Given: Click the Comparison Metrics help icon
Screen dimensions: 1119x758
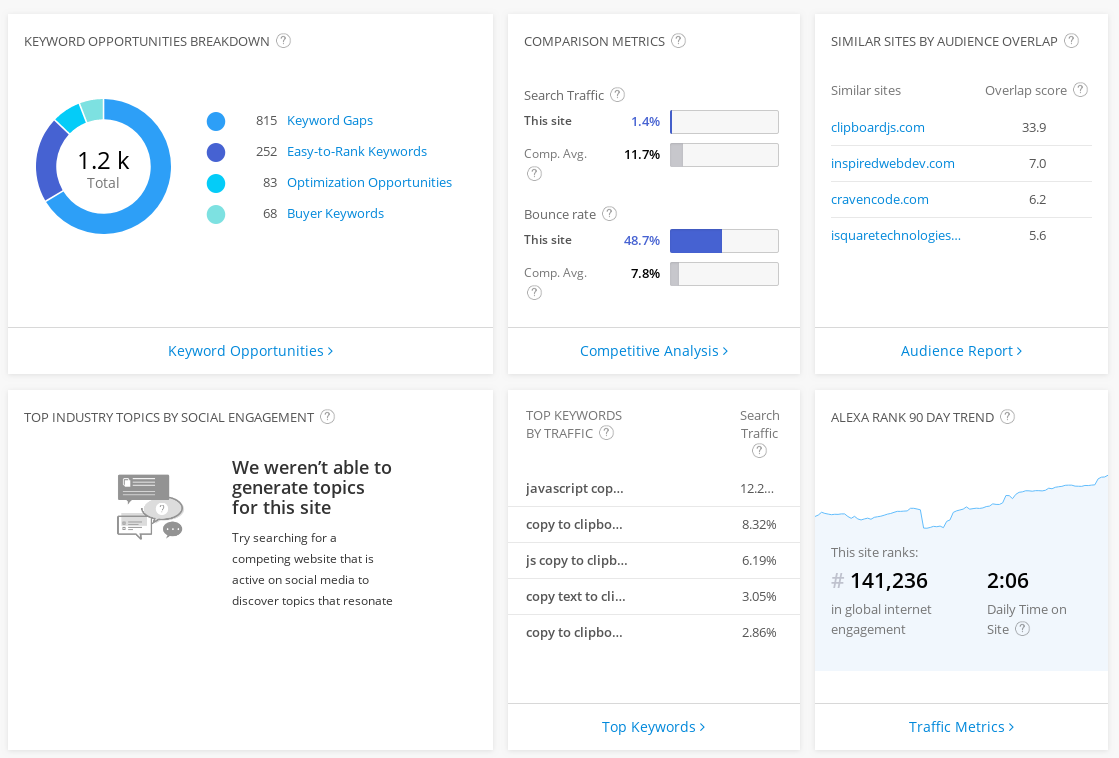Looking at the screenshot, I should click(x=678, y=41).
